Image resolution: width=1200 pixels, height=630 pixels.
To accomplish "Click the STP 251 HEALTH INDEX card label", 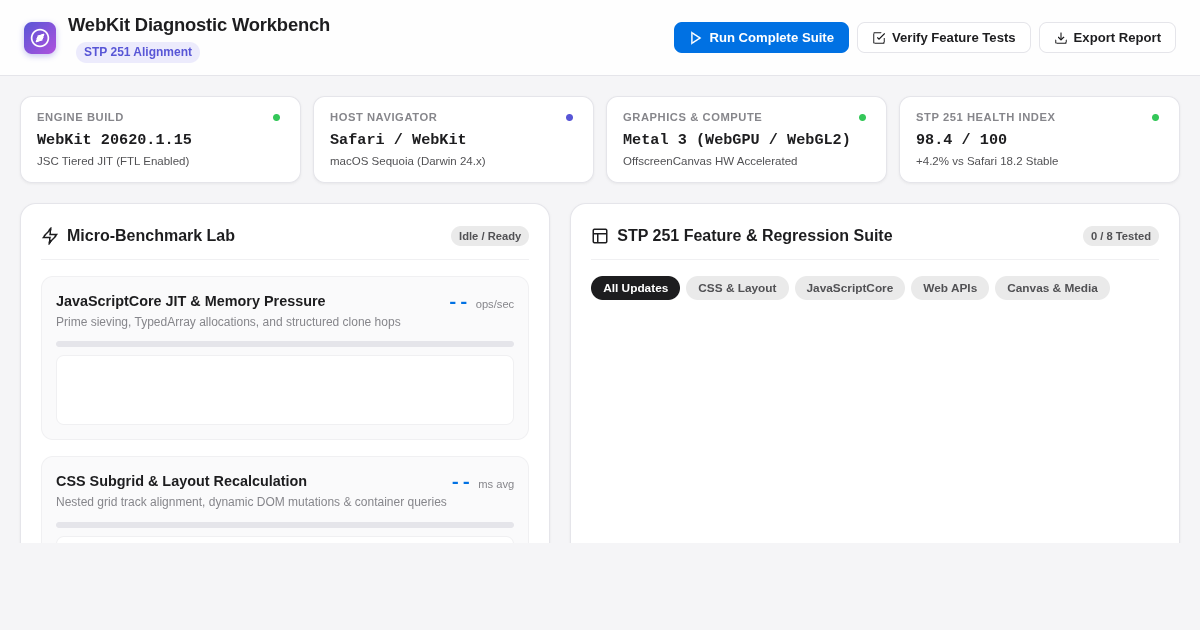I will click(986, 117).
